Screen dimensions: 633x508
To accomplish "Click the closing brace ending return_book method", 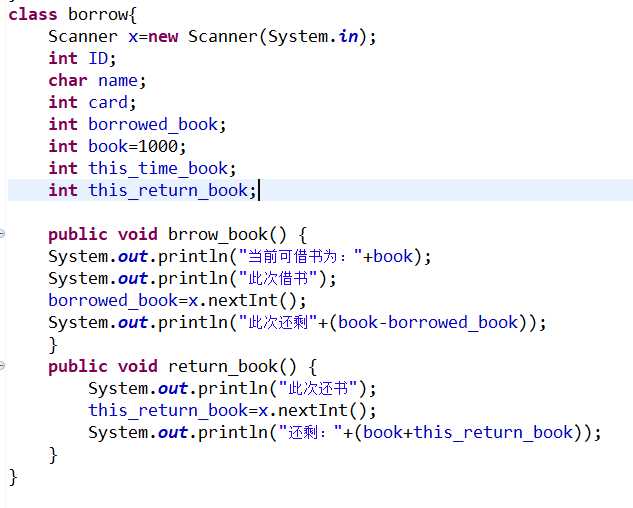I will (x=53, y=455).
